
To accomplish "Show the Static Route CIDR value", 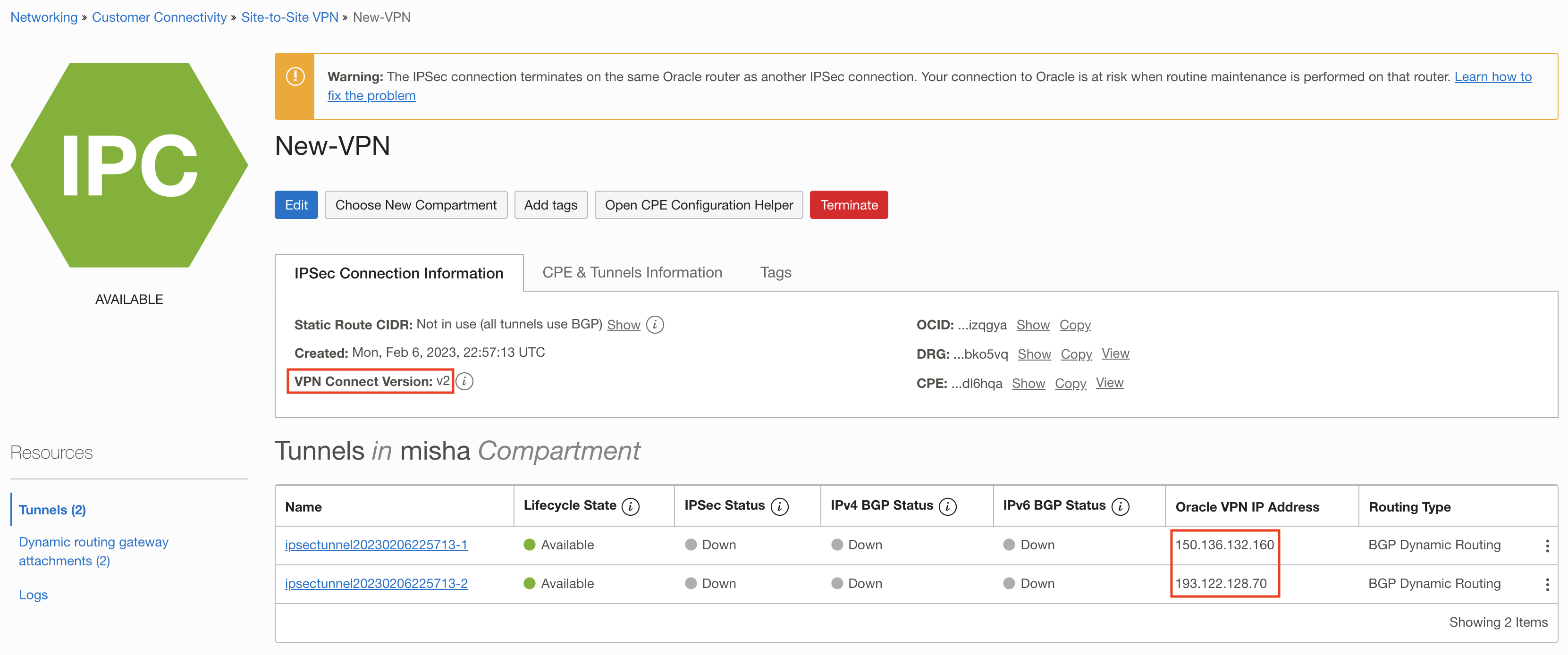I will pos(624,325).
